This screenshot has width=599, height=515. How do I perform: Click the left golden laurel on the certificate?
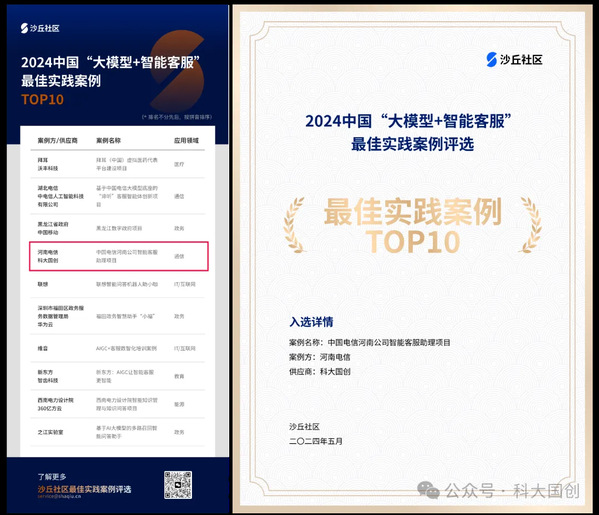[294, 225]
